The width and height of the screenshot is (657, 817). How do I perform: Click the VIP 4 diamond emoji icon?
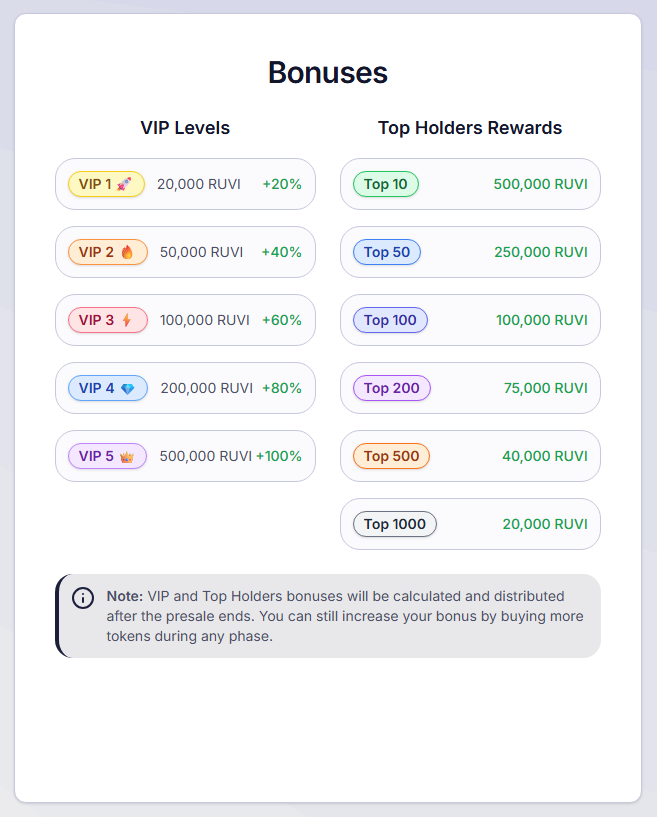128,388
